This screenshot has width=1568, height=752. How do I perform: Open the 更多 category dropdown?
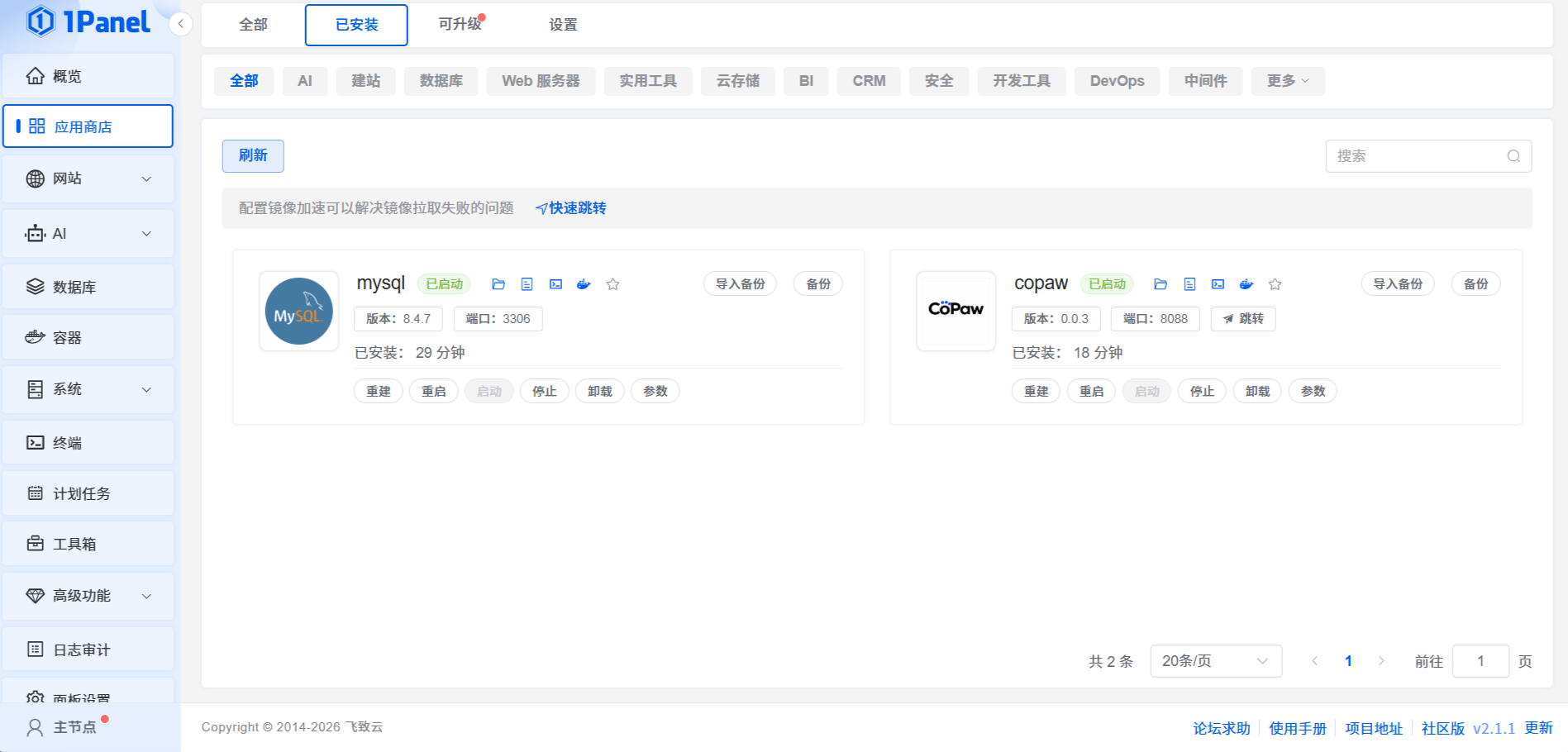(x=1287, y=81)
